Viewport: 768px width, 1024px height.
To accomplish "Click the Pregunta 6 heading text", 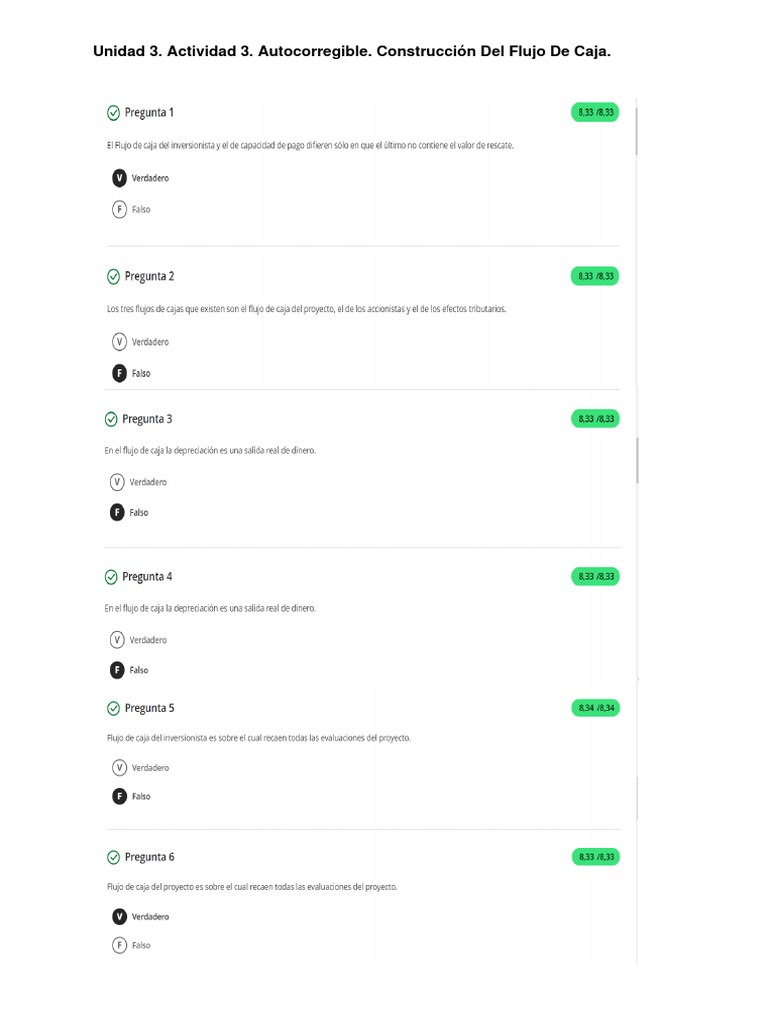I will [x=149, y=857].
